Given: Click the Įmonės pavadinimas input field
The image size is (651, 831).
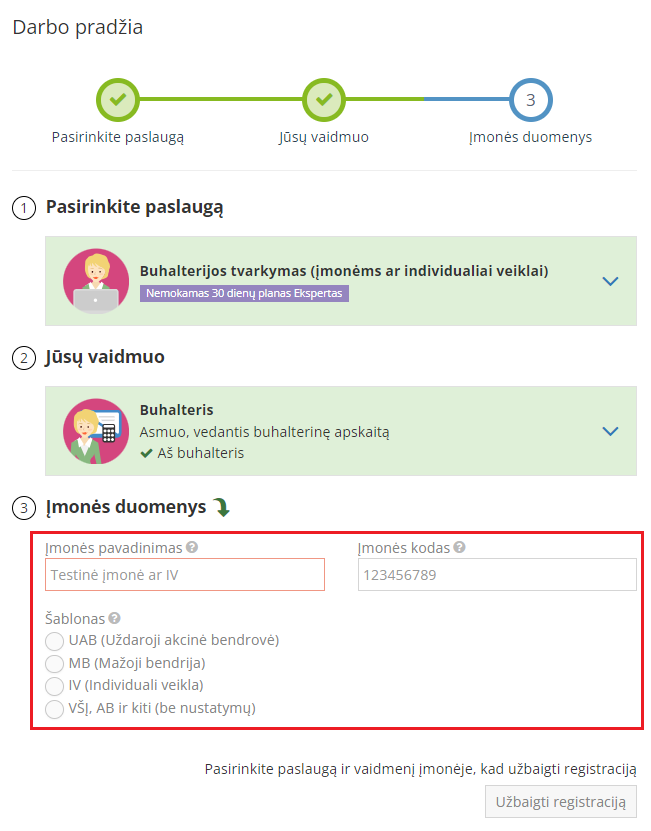Looking at the screenshot, I should coord(185,574).
